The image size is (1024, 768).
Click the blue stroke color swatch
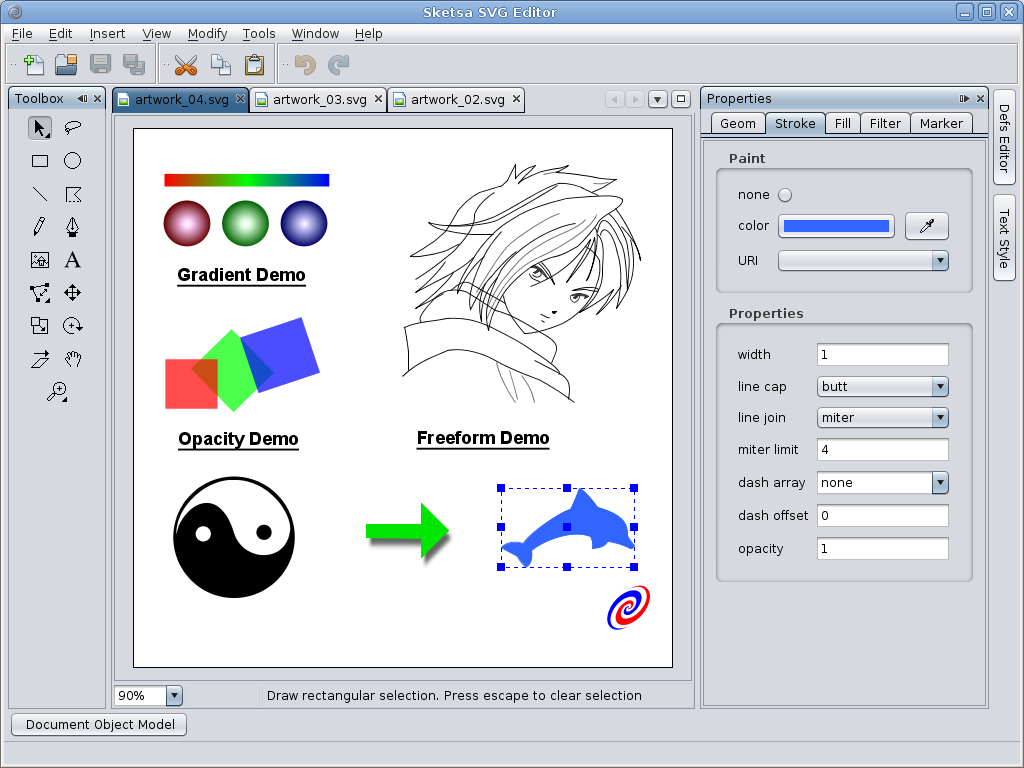836,226
